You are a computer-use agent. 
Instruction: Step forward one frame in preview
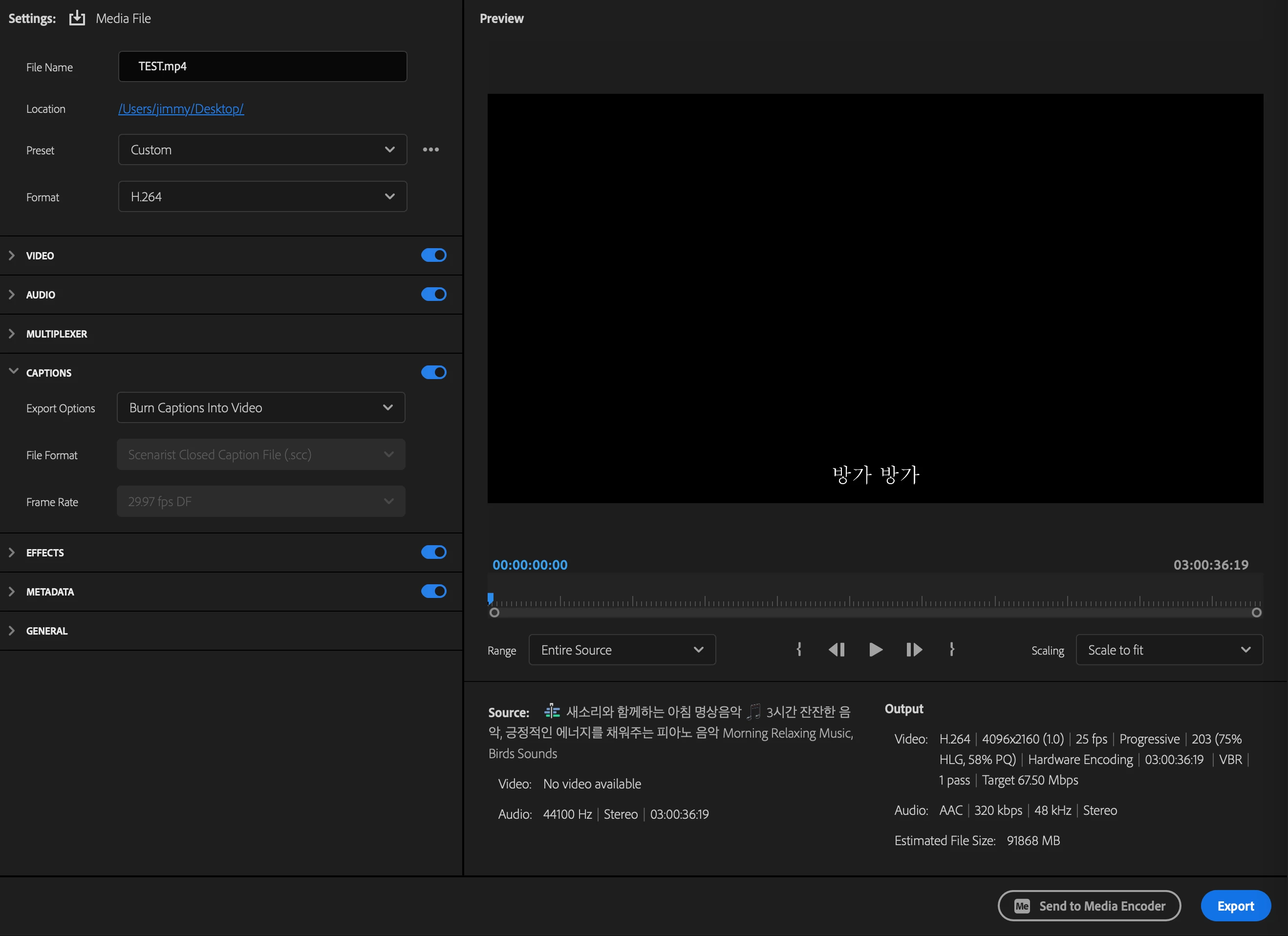914,649
